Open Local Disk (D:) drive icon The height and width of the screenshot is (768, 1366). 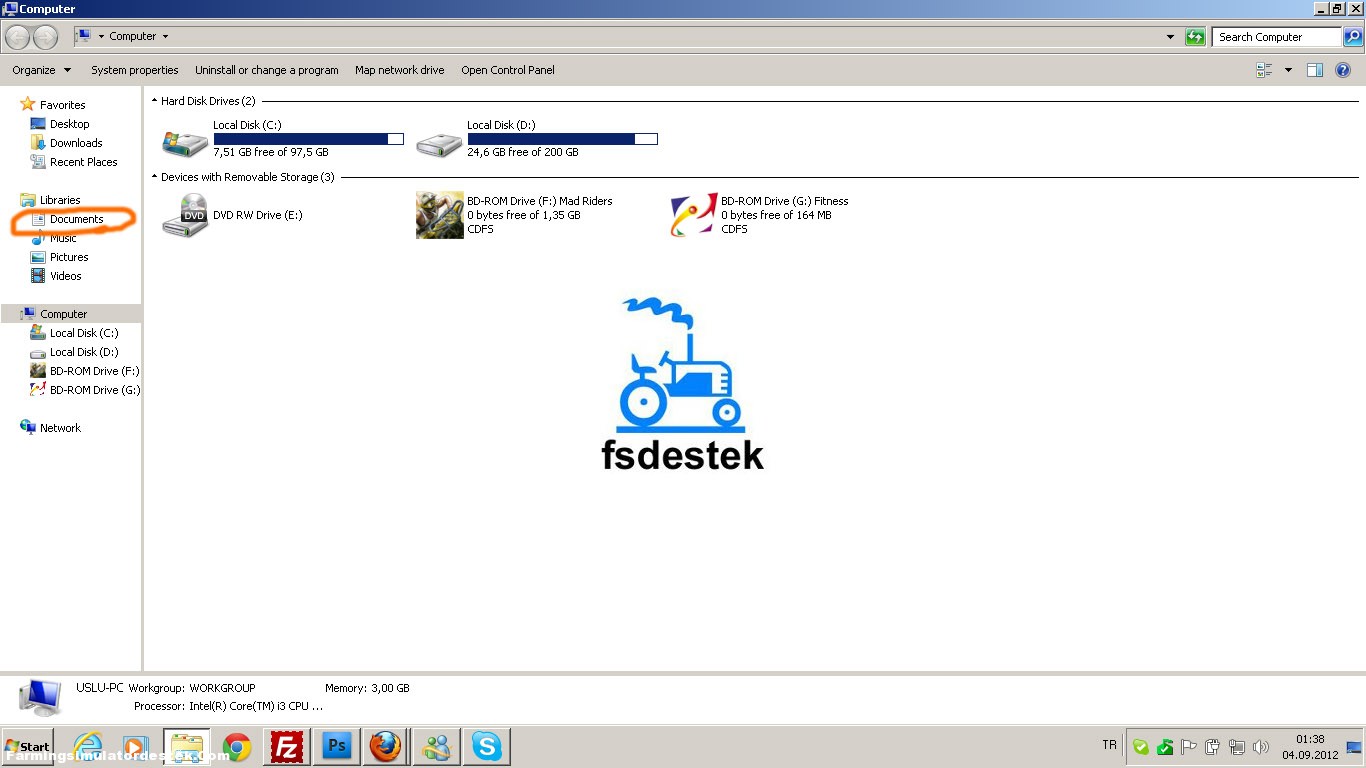coord(439,140)
